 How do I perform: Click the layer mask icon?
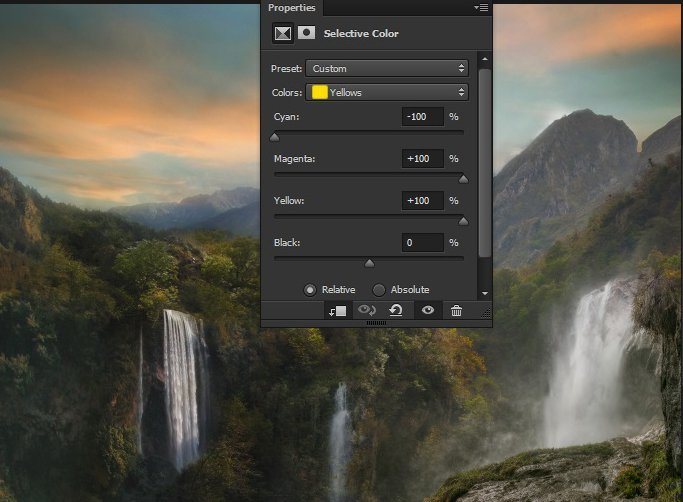click(306, 33)
